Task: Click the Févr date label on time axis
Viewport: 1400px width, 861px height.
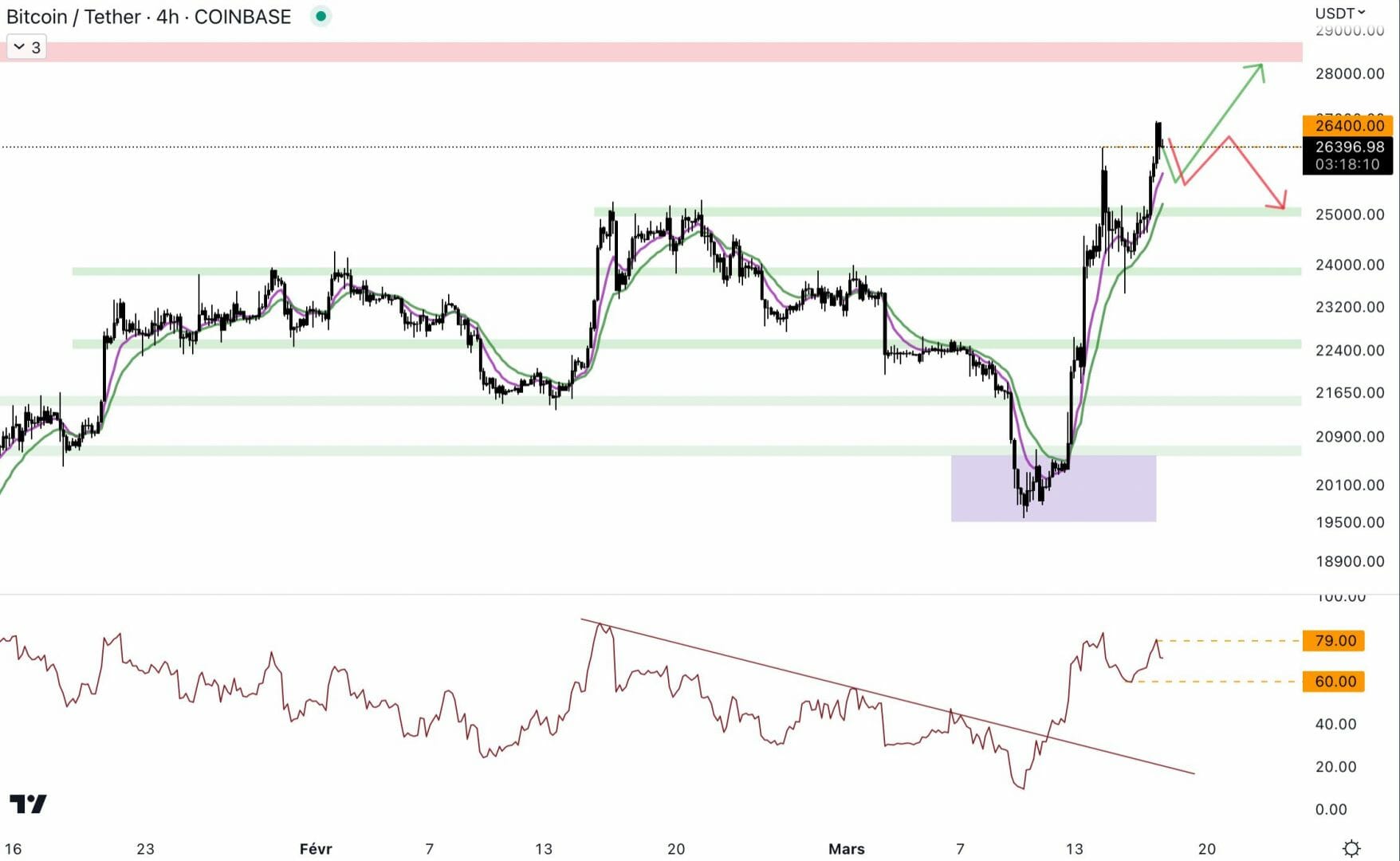Action: 316,849
